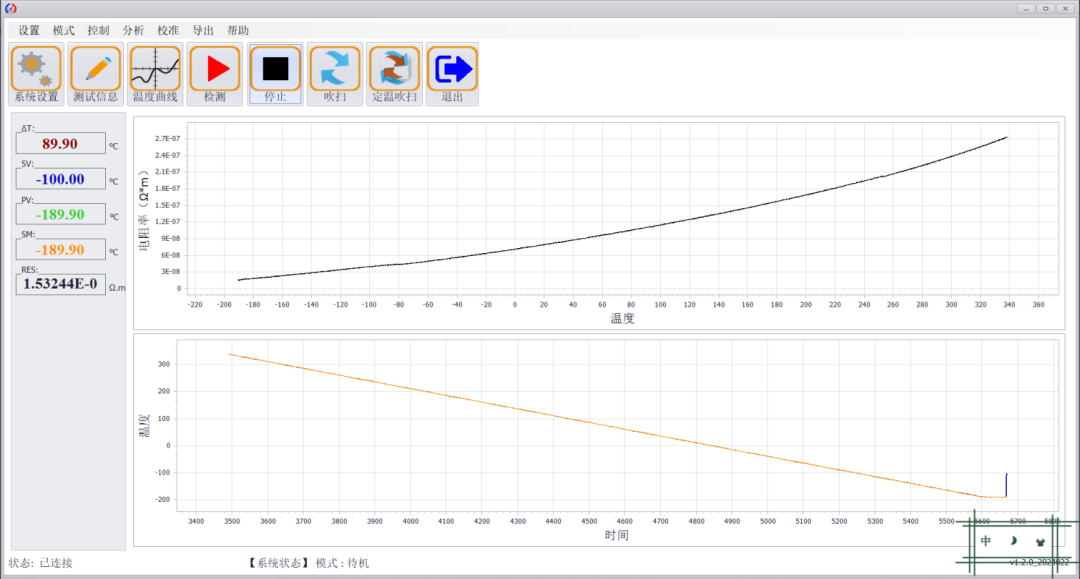Activate the 吹扫 purge icon
Viewport: 1080px width, 579px height.
coord(335,74)
